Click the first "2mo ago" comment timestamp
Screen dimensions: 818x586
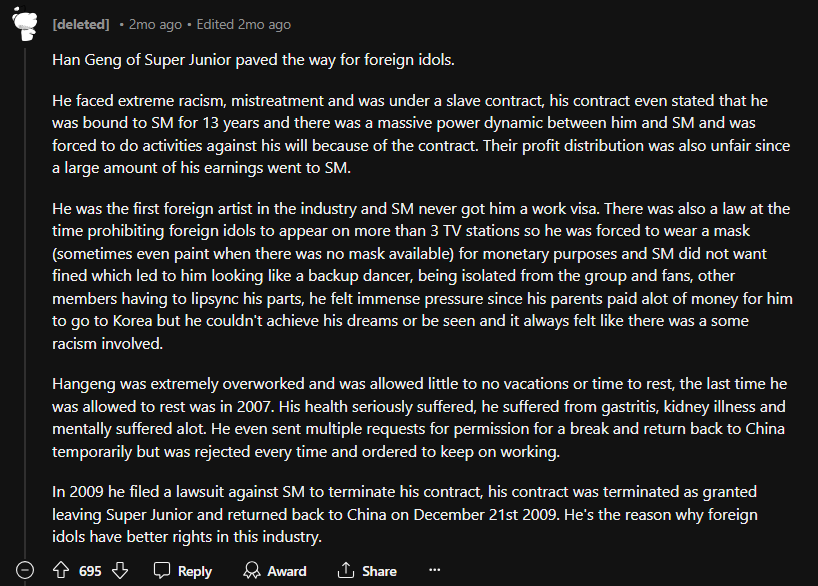click(x=156, y=24)
